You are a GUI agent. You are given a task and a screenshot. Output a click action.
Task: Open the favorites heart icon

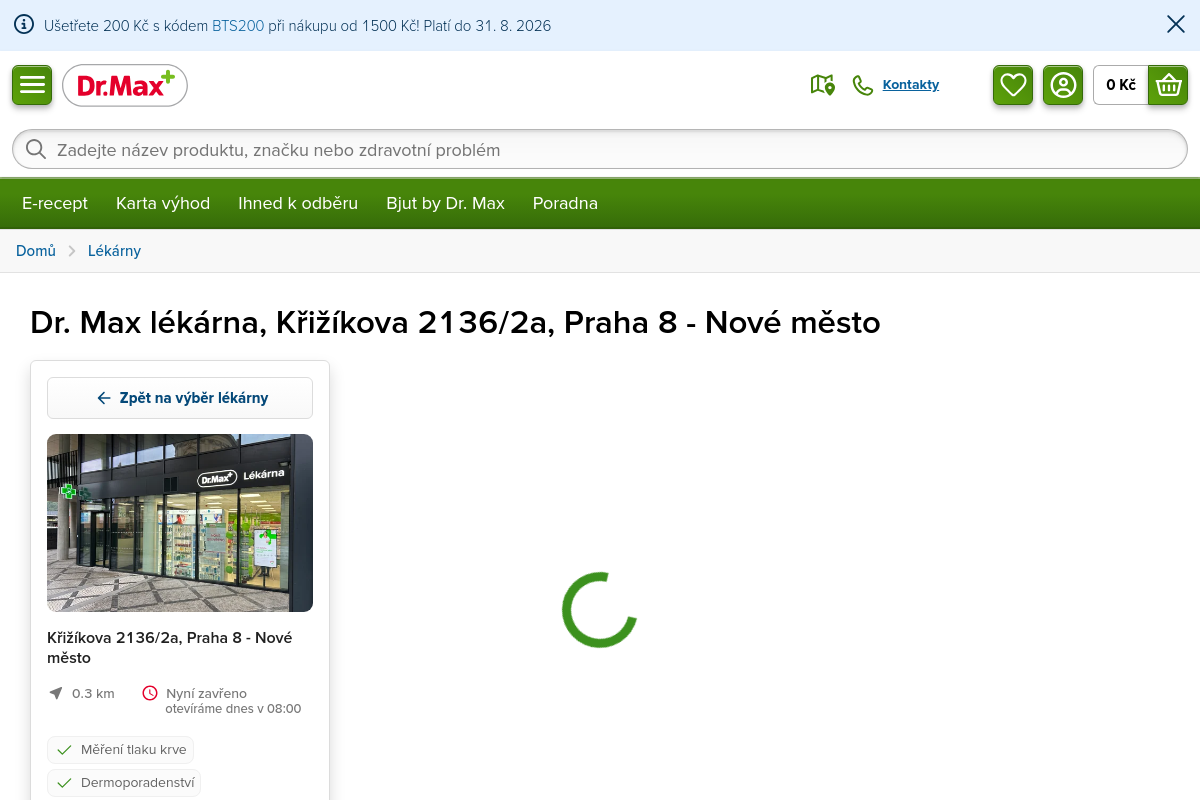click(x=1013, y=85)
